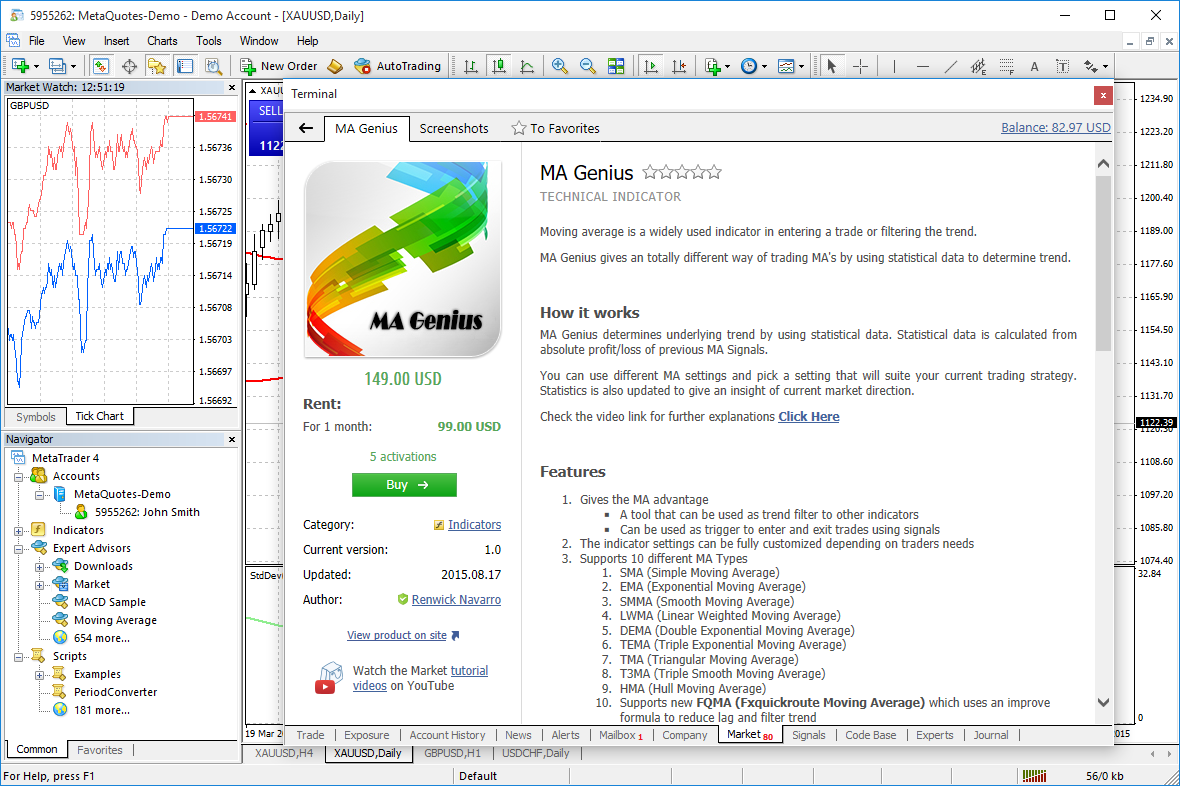
Task: Click the New Order toolbar button
Action: [279, 66]
